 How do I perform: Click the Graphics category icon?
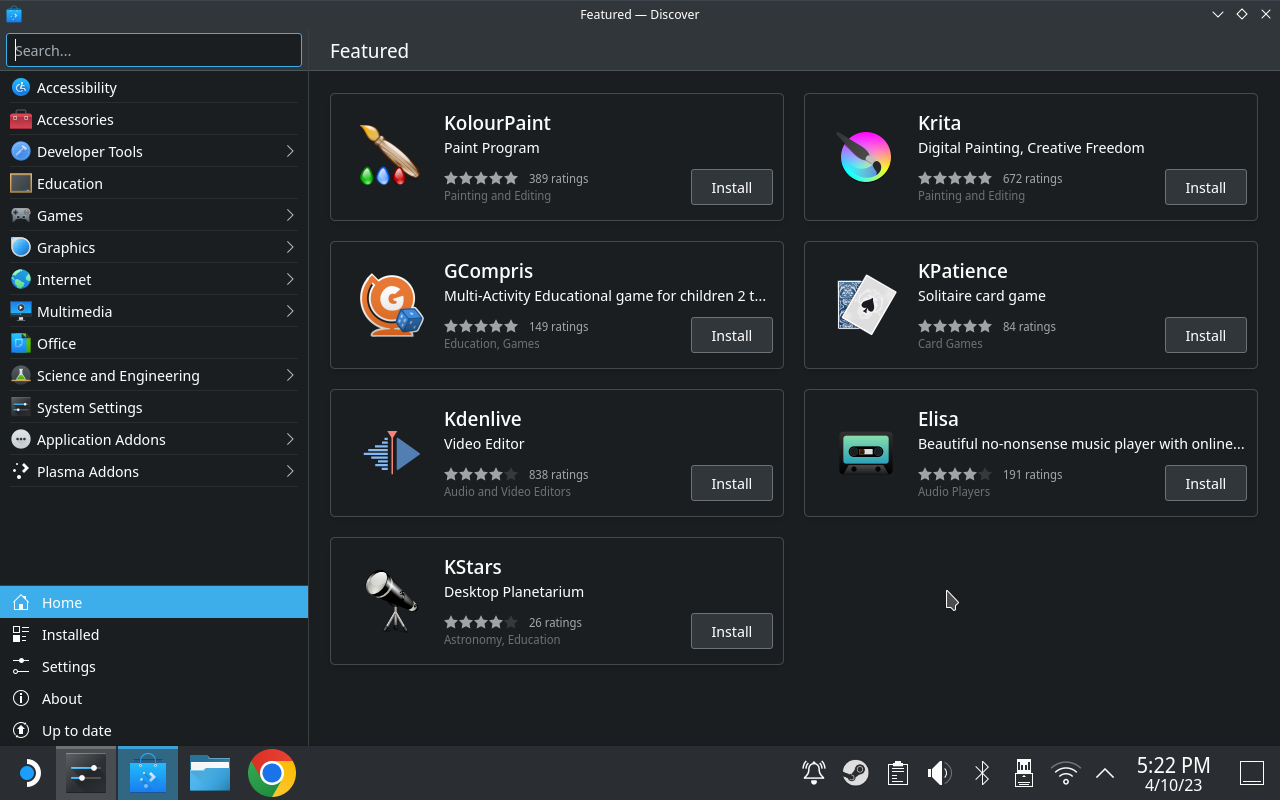coord(21,248)
